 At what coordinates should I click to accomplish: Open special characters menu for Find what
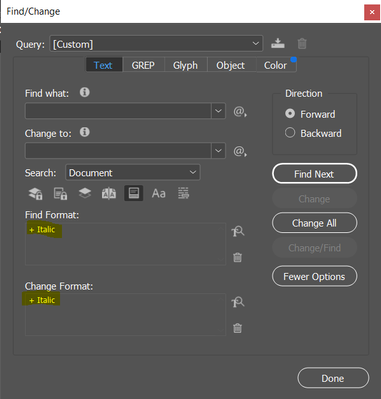(x=240, y=111)
